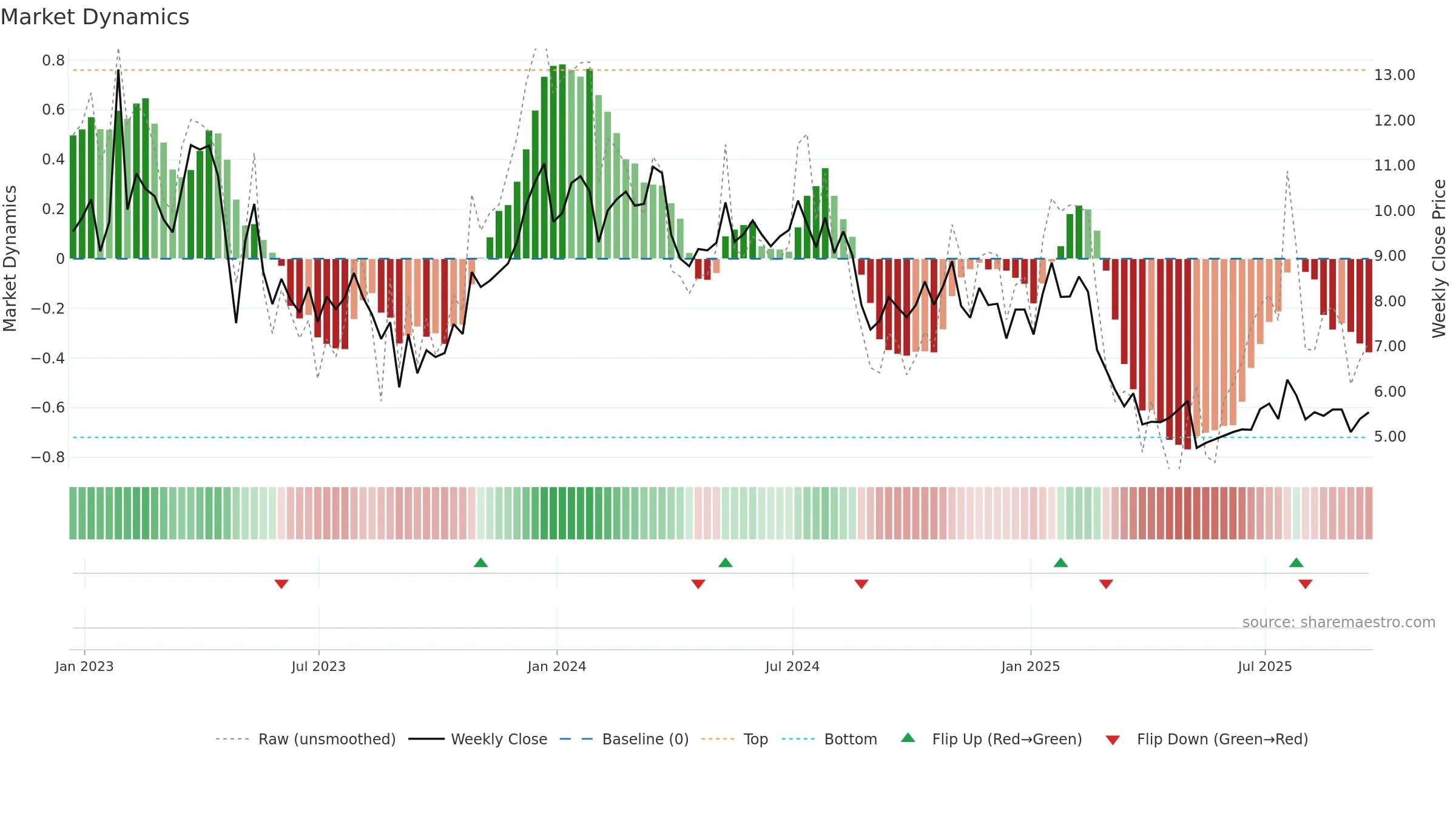Click the source: sharemaestro.com text
1456x819 pixels.
1339,622
